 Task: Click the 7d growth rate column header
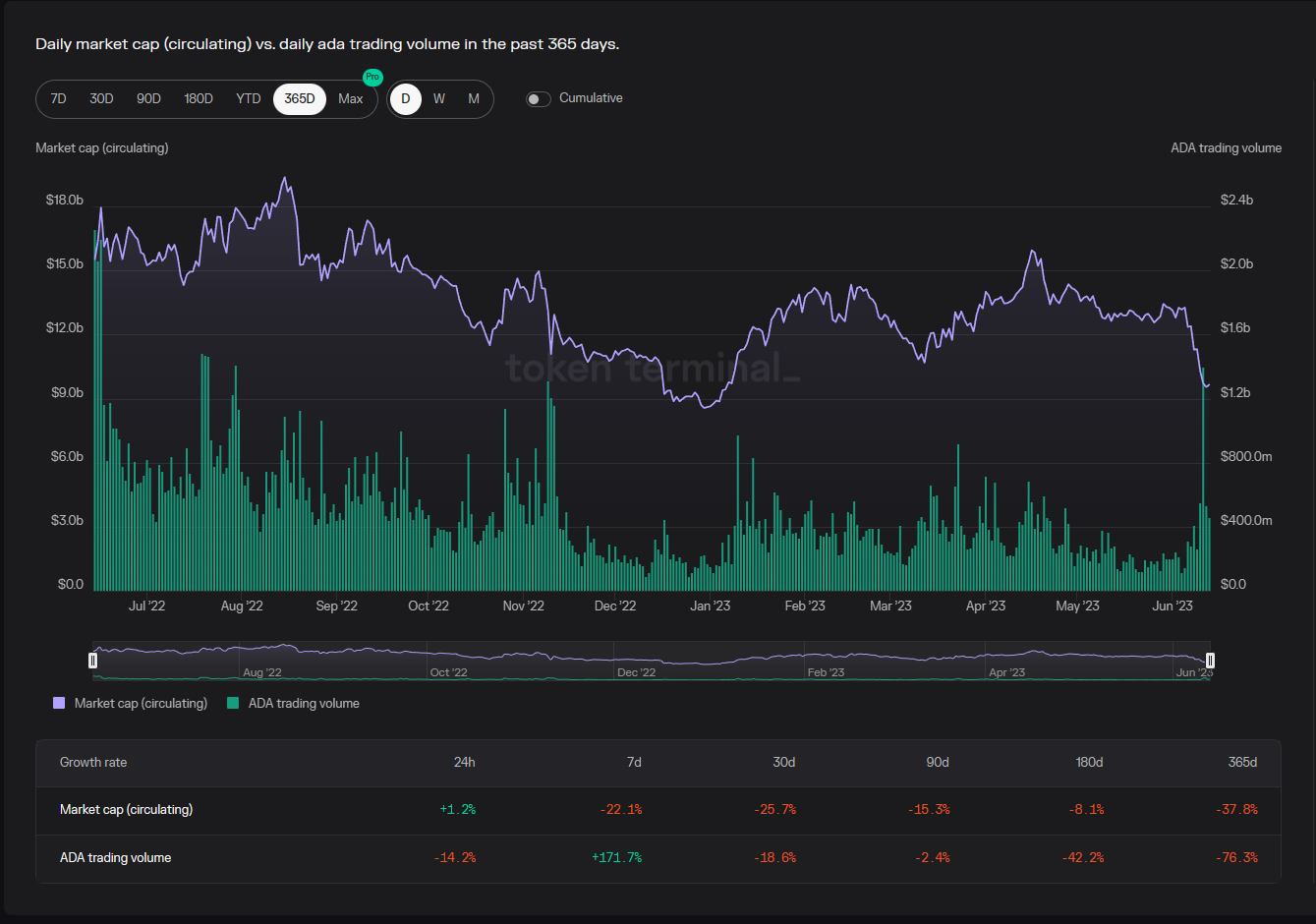(x=634, y=763)
